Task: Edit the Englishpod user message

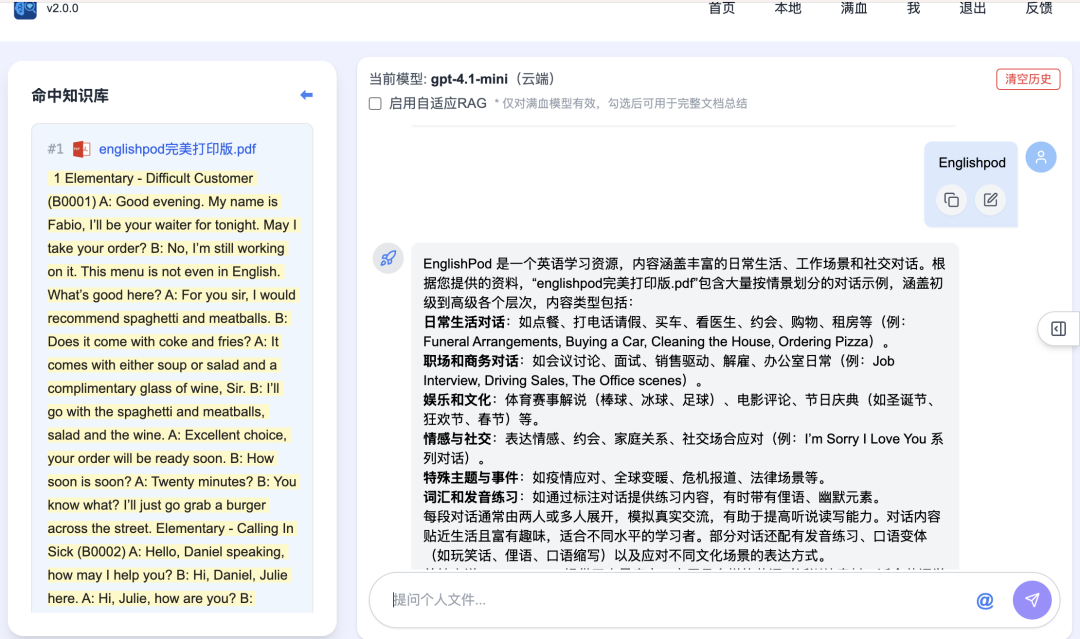Action: tap(990, 200)
